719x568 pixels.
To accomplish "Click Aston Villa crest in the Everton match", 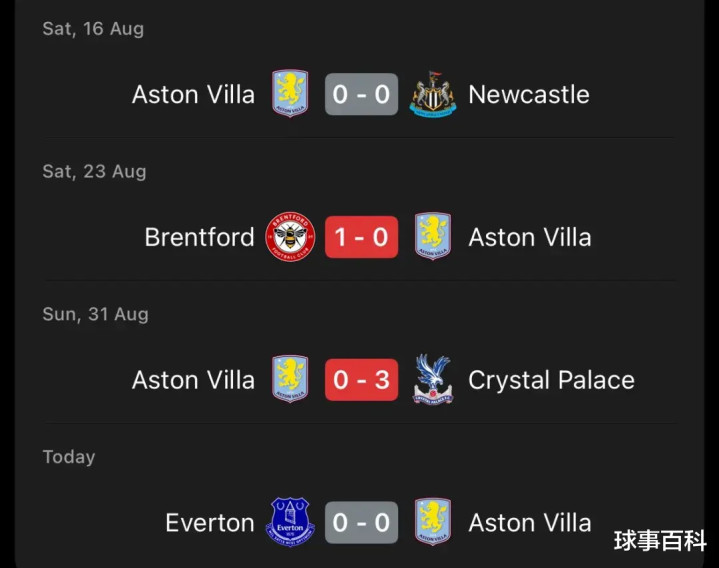I will click(x=433, y=522).
